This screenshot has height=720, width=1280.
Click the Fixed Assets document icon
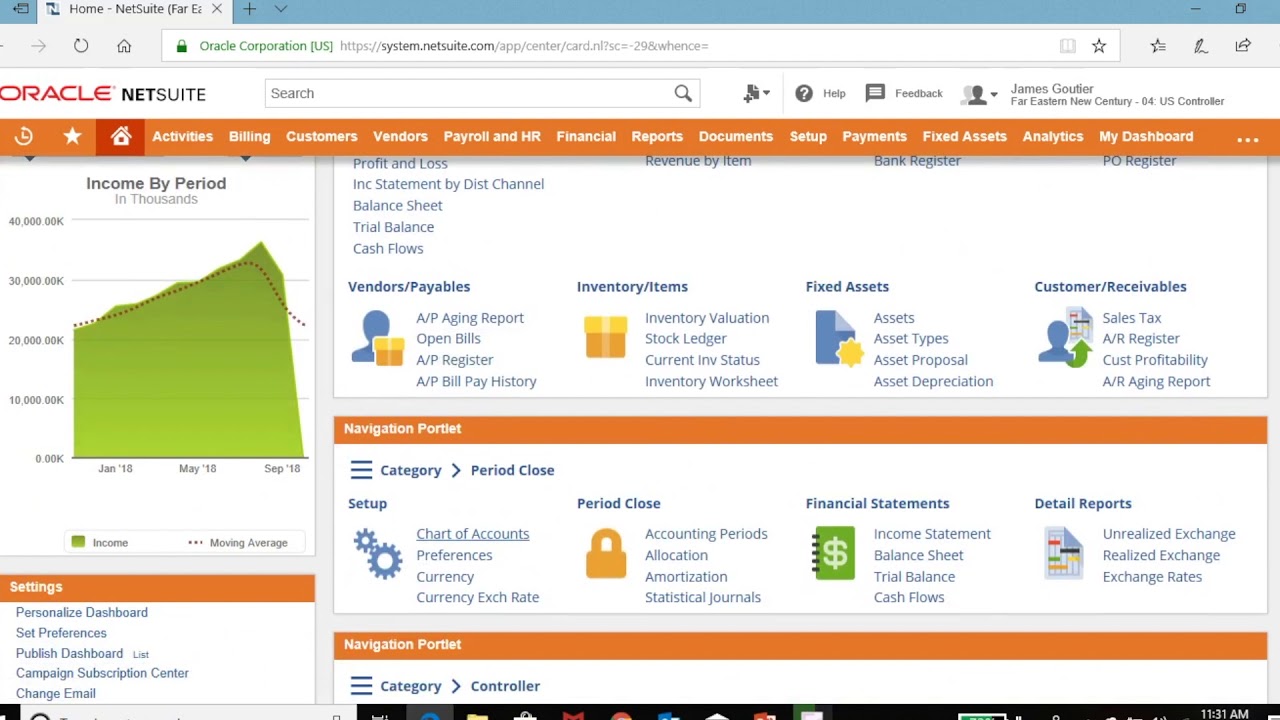838,338
